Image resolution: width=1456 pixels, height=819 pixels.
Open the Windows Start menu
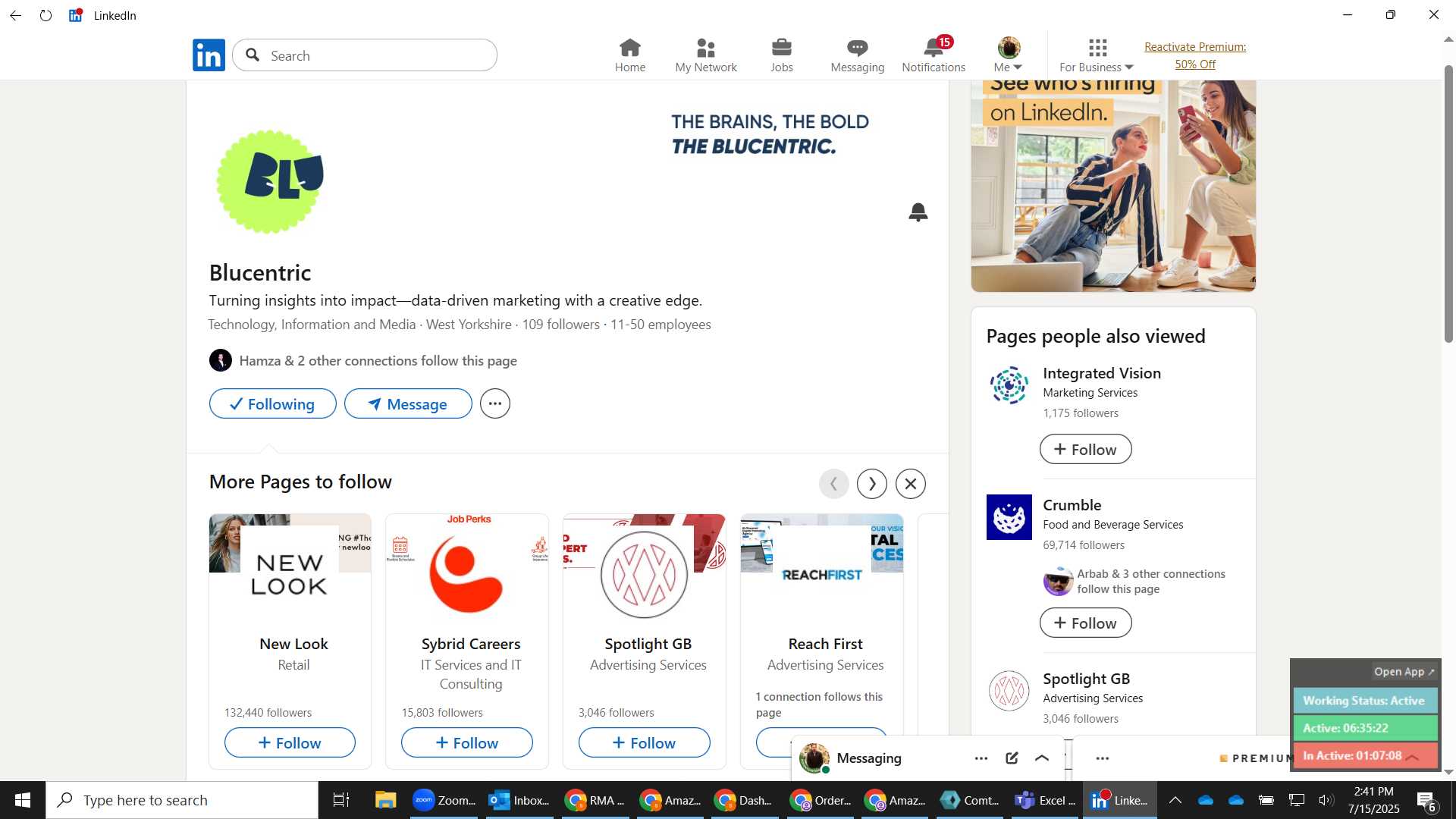(x=23, y=800)
